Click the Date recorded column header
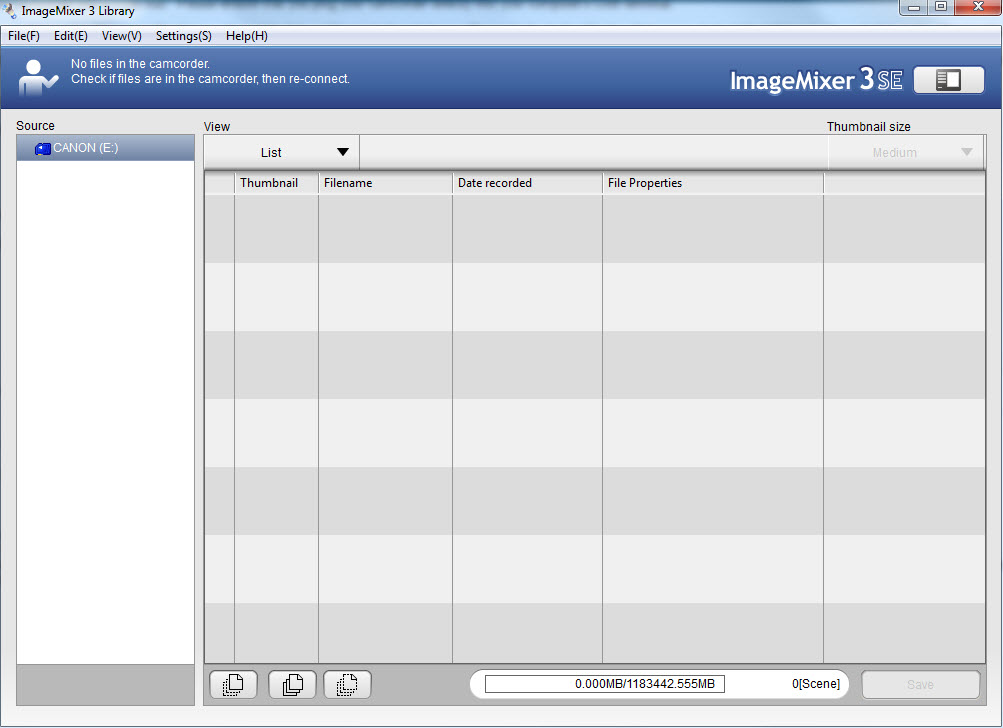This screenshot has height=728, width=1003. point(526,183)
